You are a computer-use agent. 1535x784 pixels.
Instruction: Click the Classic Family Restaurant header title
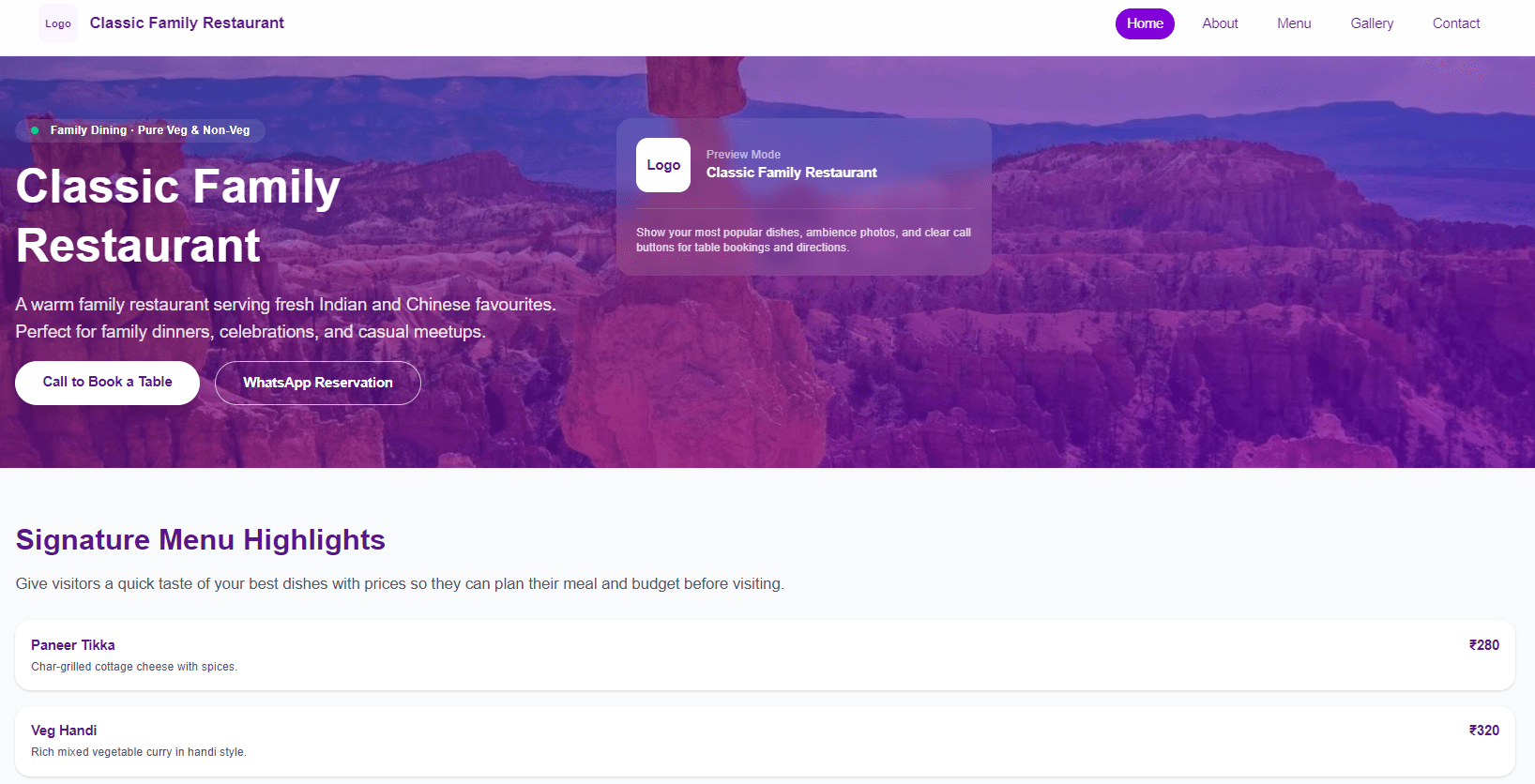(187, 23)
